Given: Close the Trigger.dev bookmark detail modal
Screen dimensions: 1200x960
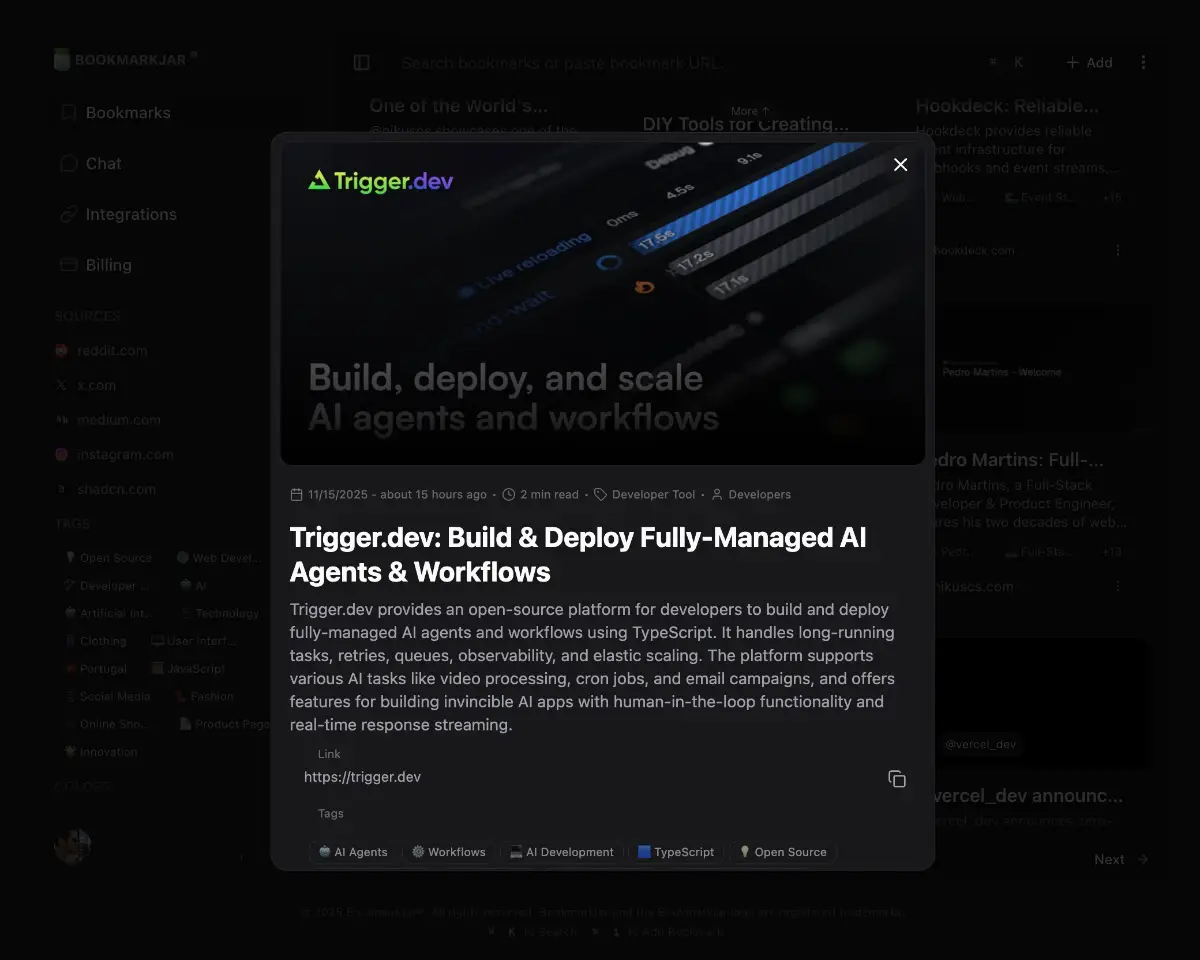Looking at the screenshot, I should point(900,165).
